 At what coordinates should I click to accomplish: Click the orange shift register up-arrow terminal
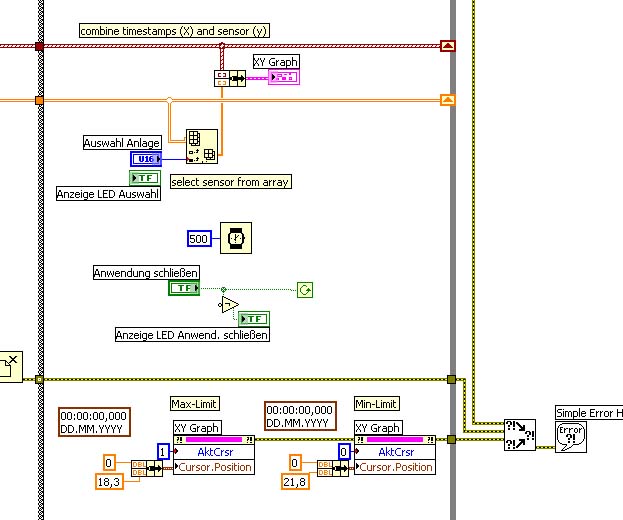448,100
